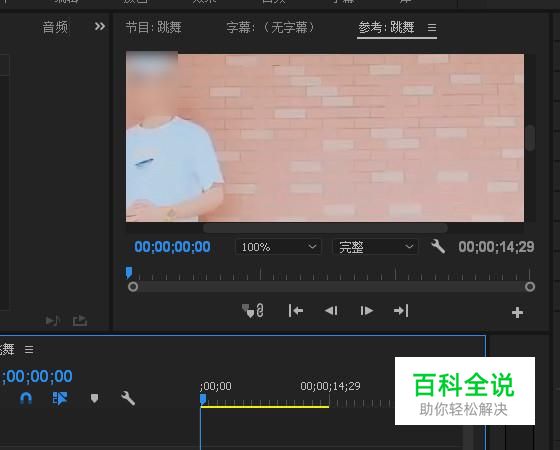Open timeline display settings wrench
Viewport: 560px width, 450px height.
tap(128, 398)
